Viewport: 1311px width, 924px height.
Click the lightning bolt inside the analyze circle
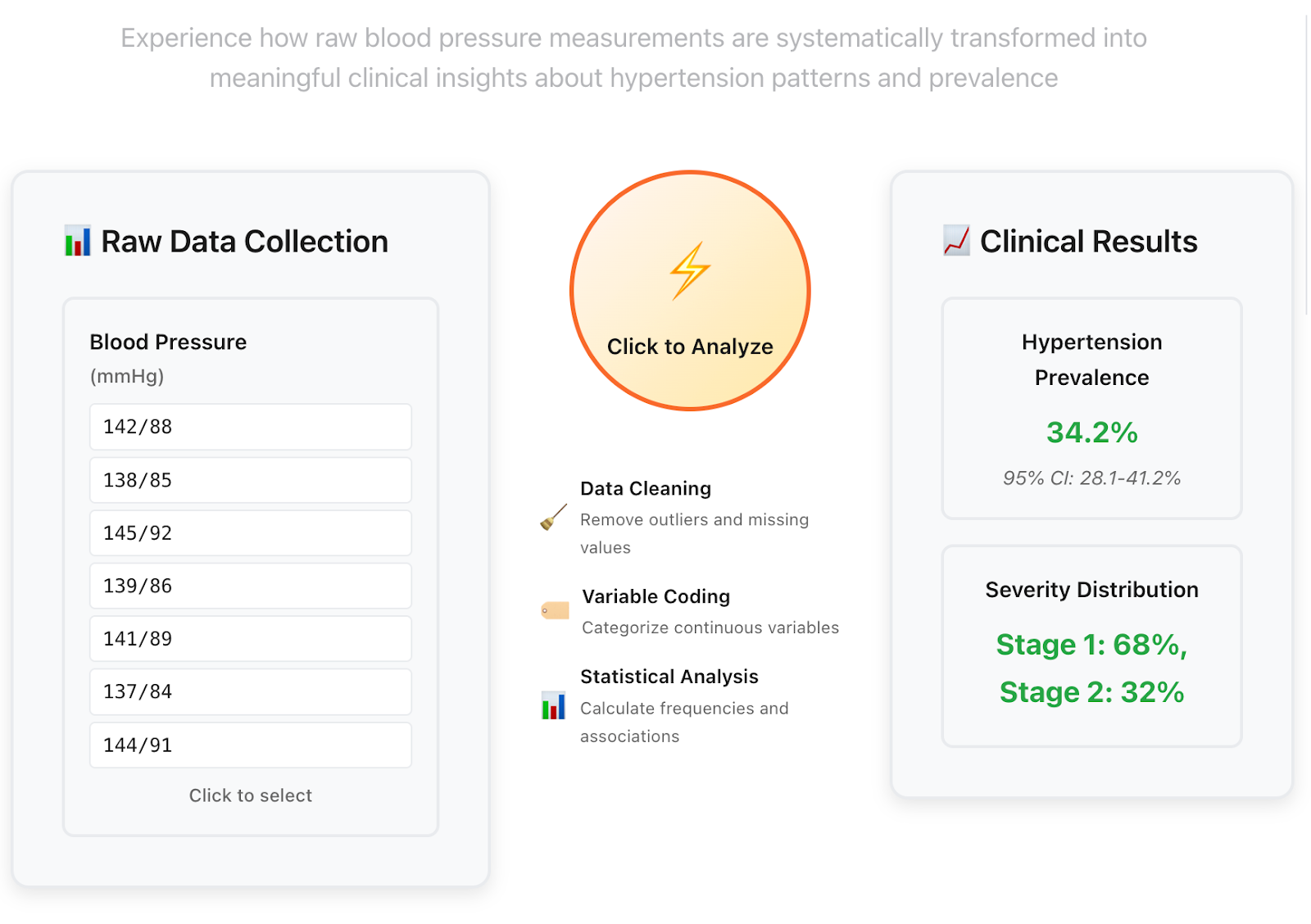coord(690,270)
